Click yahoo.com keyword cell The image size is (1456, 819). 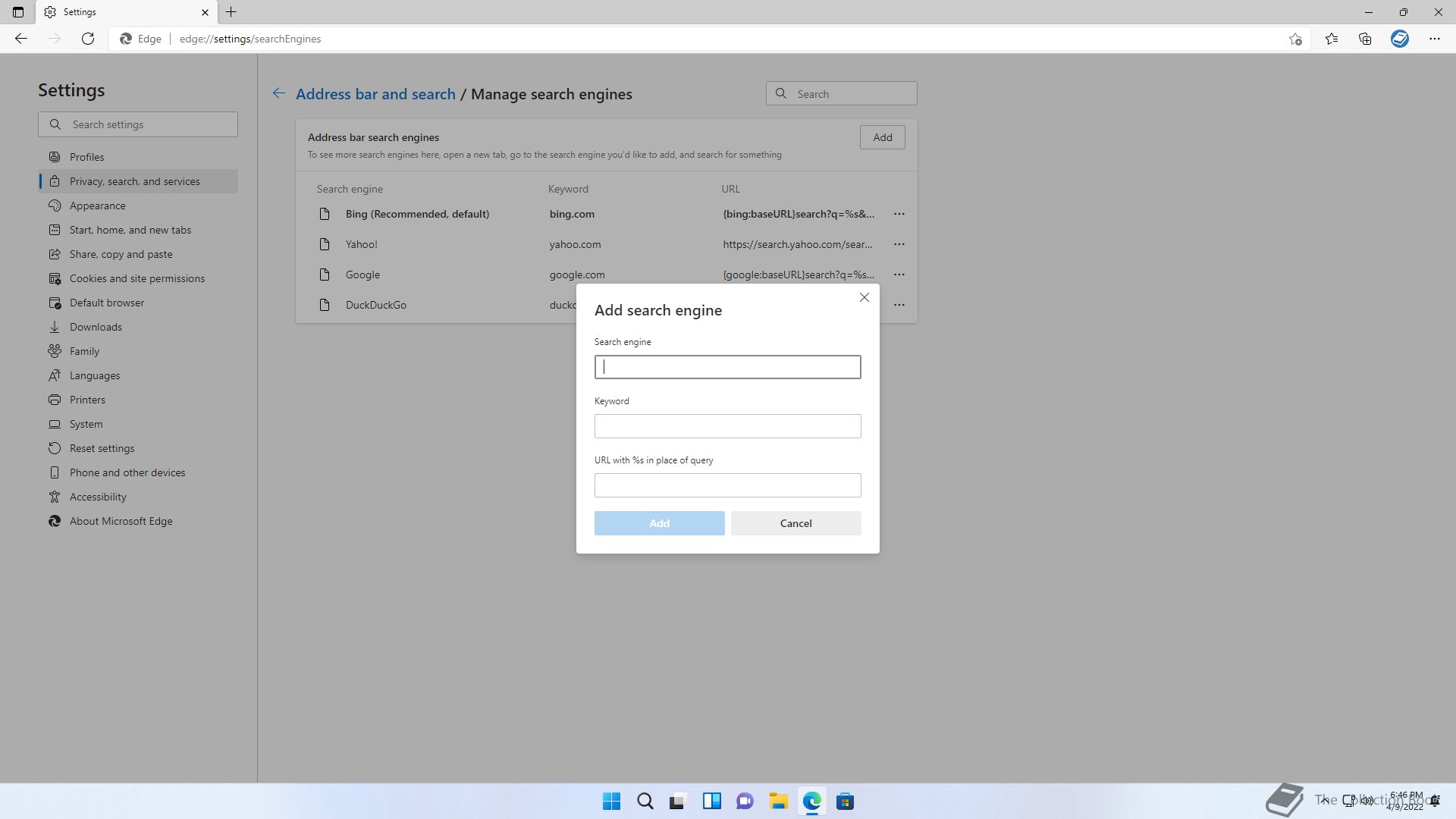pyautogui.click(x=575, y=244)
